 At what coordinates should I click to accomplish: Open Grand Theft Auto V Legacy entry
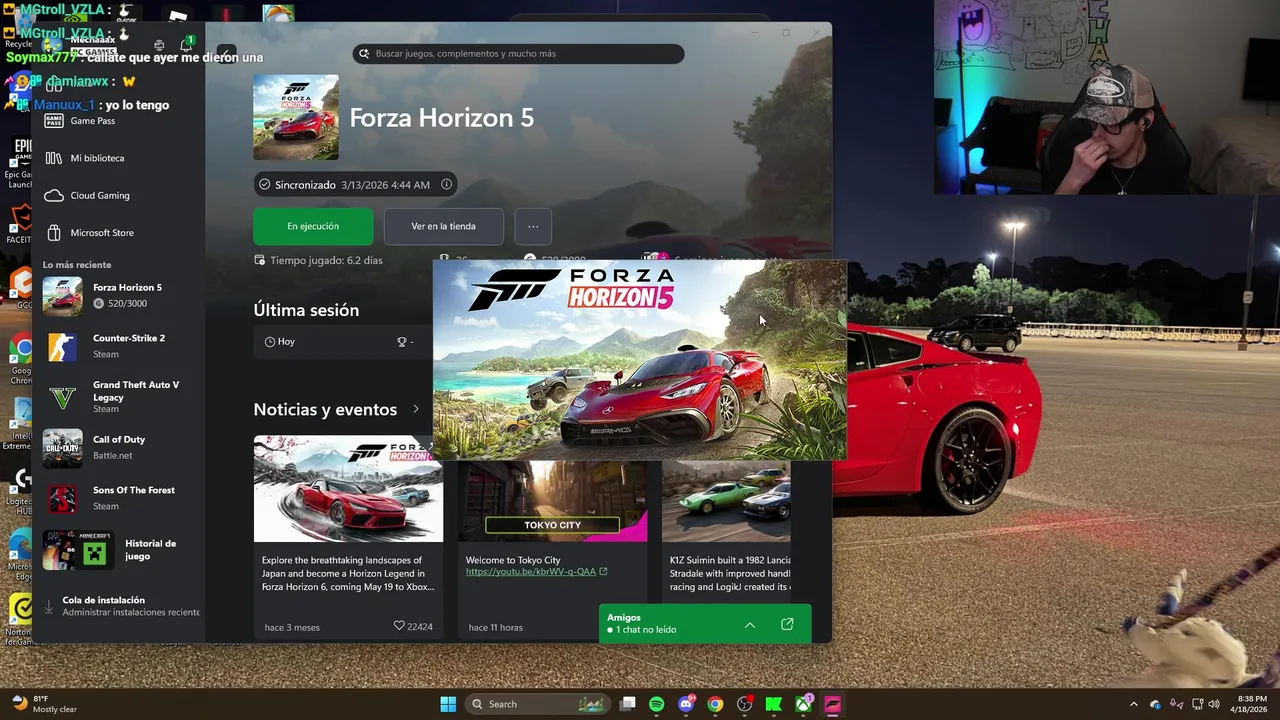click(118, 397)
